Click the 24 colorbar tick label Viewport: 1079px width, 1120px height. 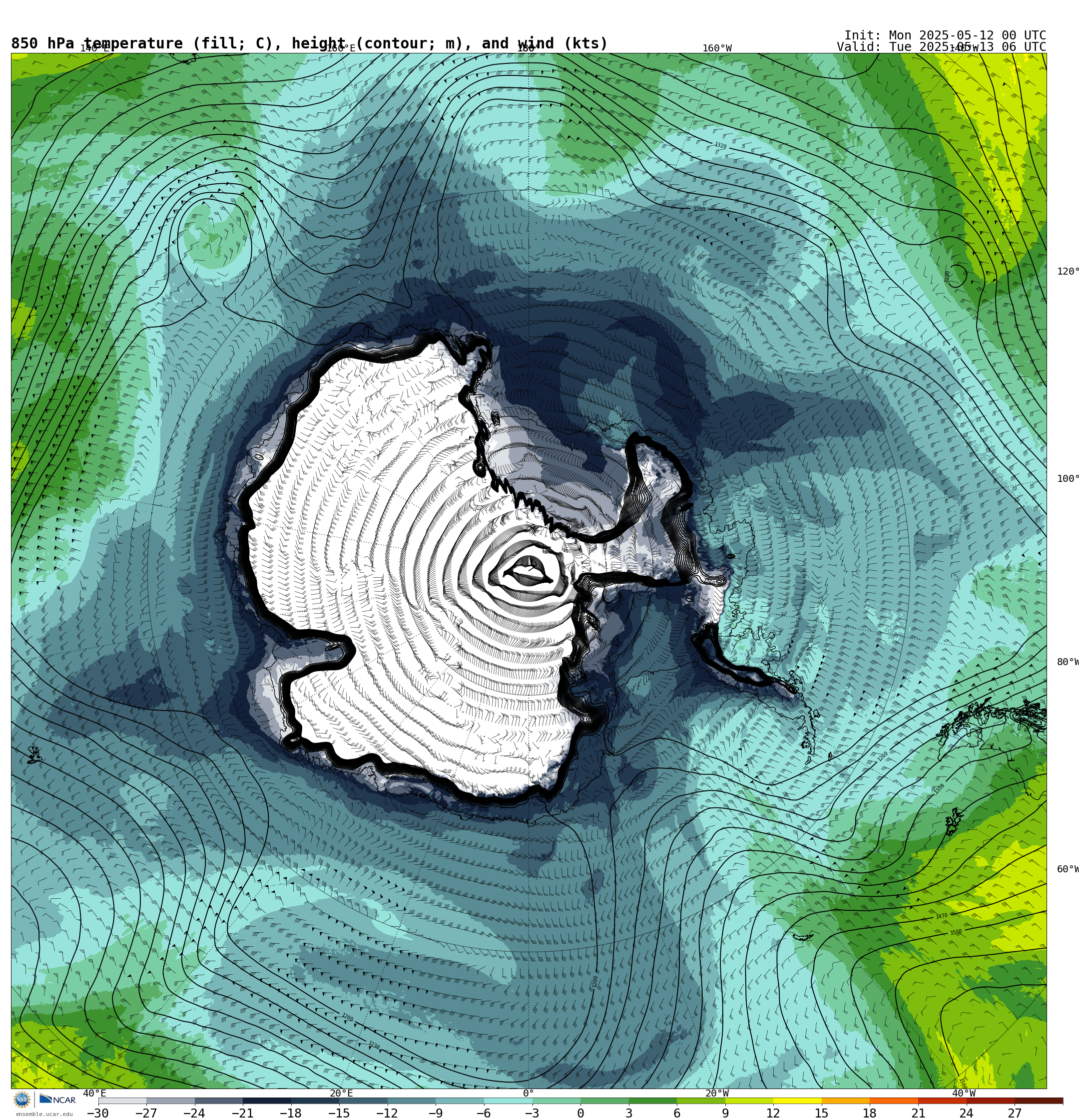coord(966,1113)
